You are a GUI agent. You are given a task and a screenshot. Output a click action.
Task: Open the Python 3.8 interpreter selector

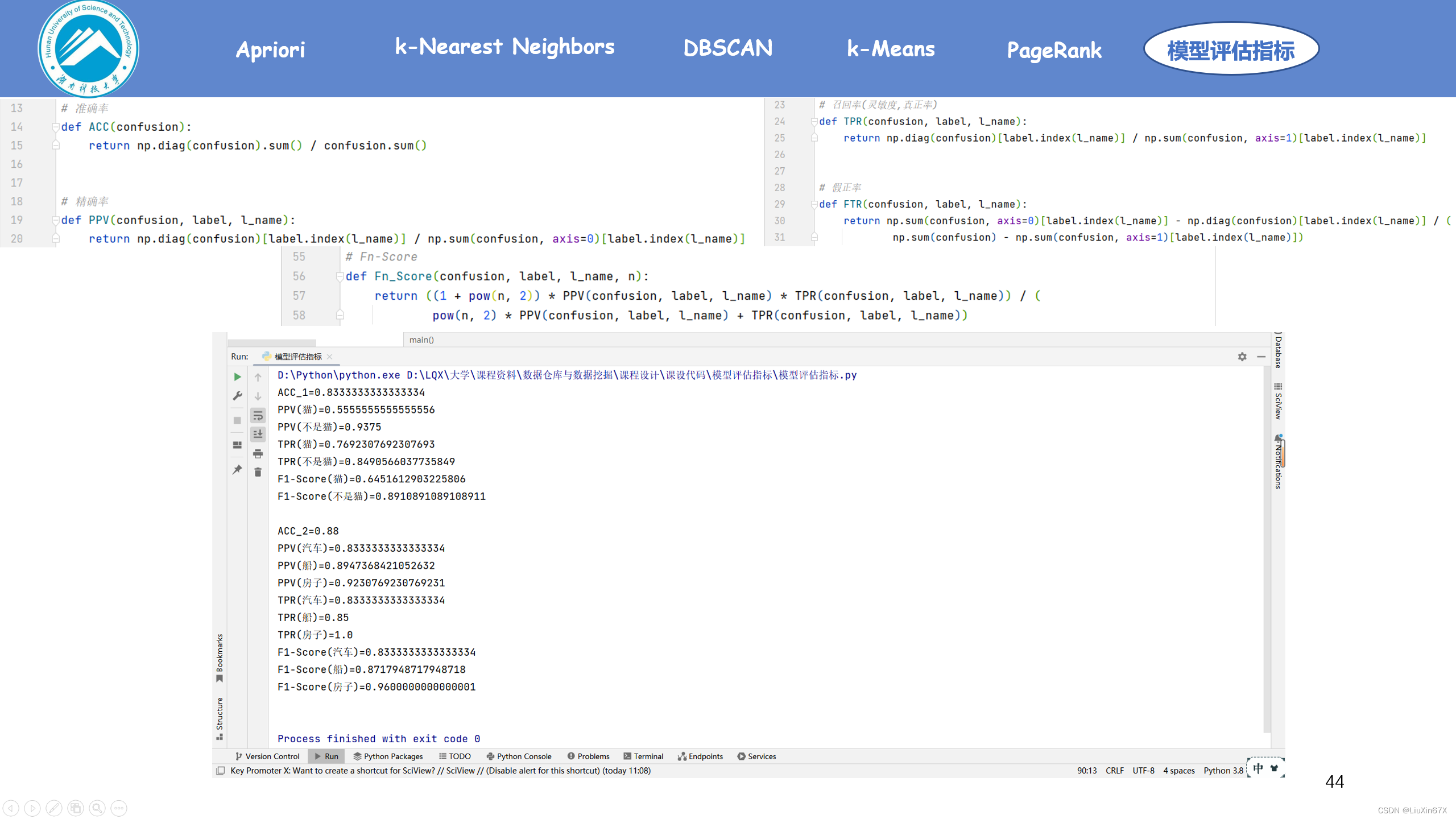pos(1223,771)
